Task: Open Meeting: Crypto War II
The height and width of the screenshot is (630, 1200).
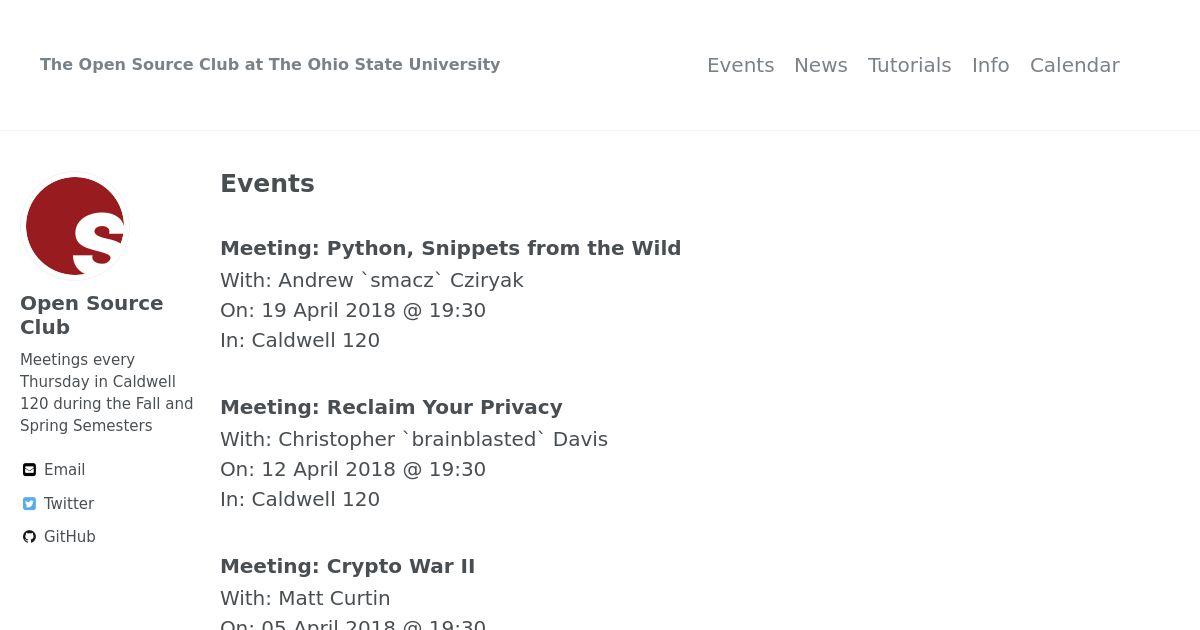Action: pos(347,566)
